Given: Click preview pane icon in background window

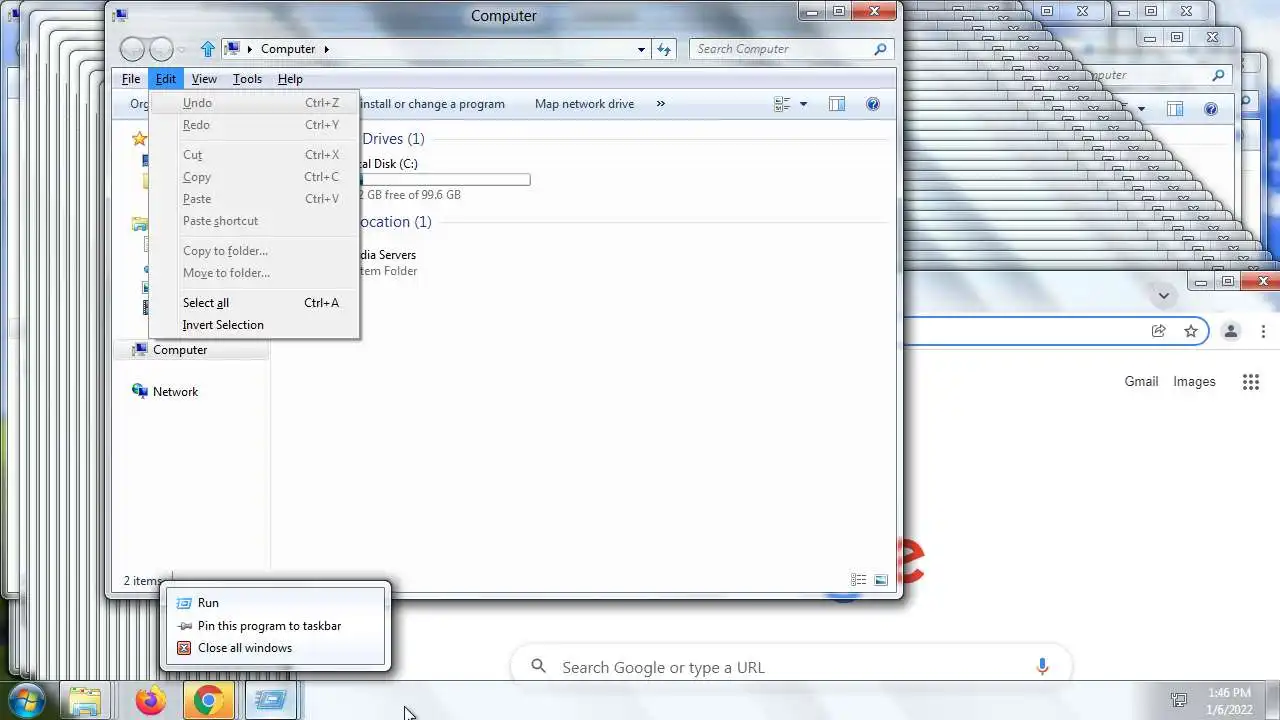Looking at the screenshot, I should (x=1175, y=109).
